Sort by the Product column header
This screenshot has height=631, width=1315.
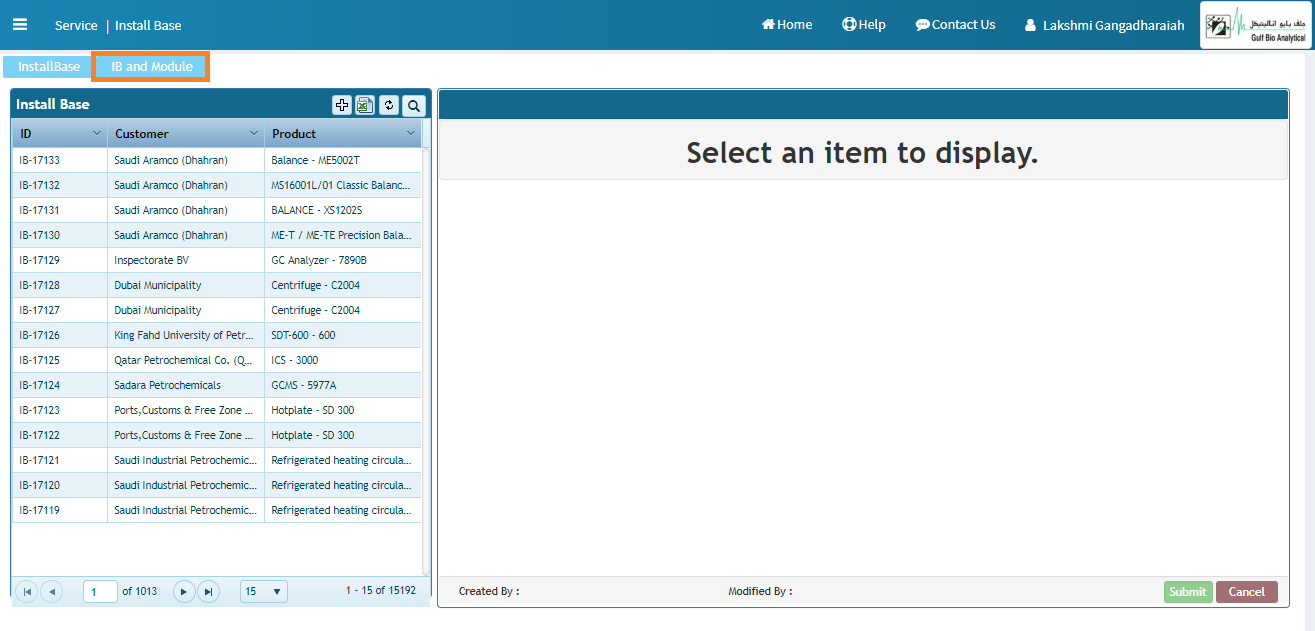coord(294,134)
